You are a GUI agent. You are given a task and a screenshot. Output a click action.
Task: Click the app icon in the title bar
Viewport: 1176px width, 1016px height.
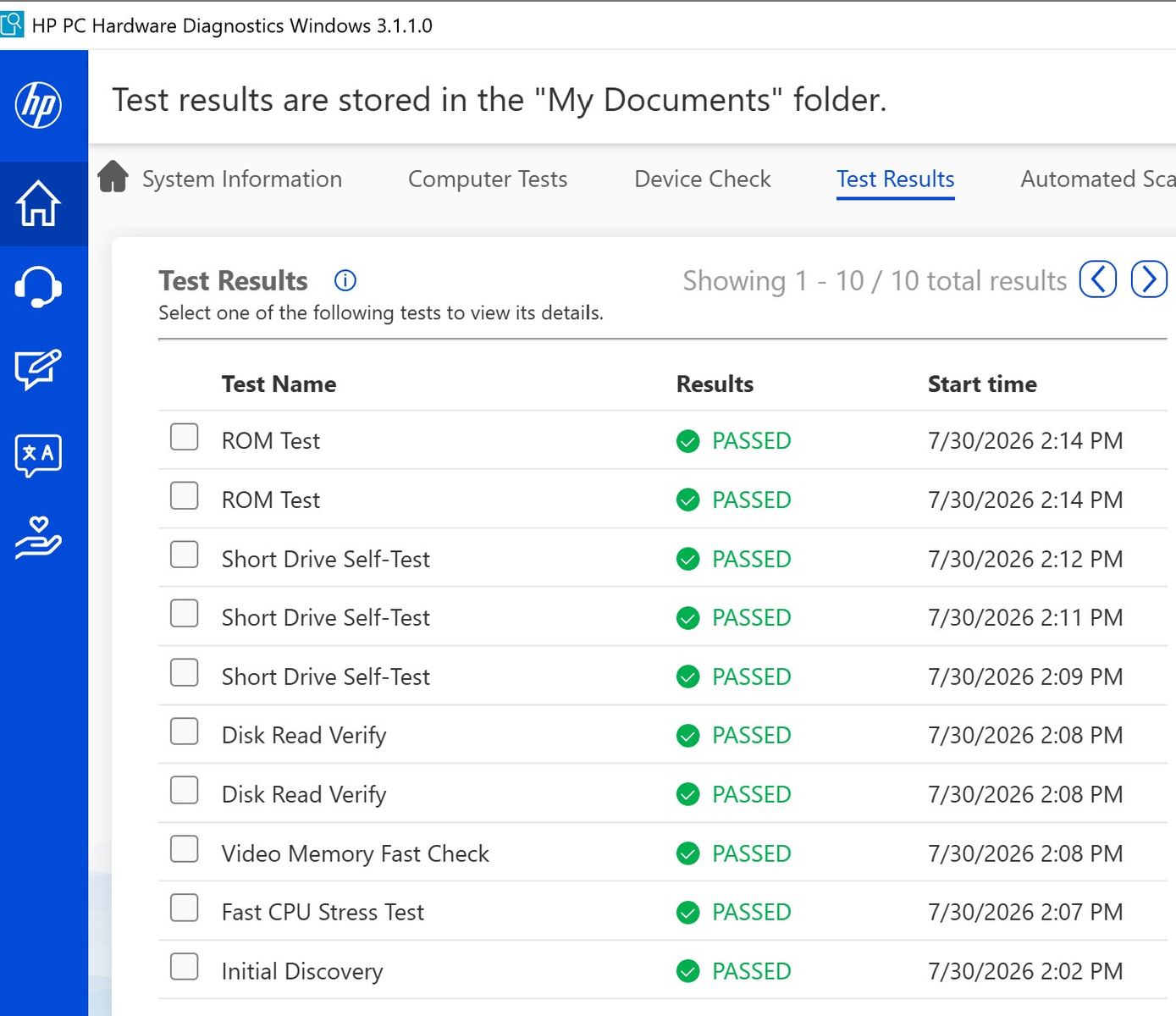(12, 24)
